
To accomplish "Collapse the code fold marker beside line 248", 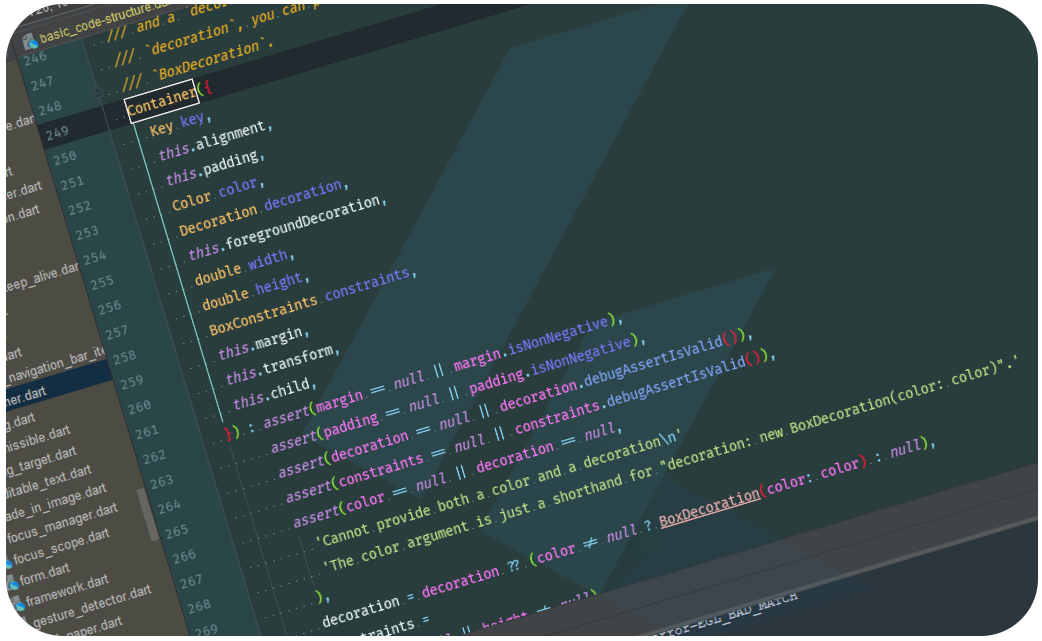I will [x=98, y=93].
